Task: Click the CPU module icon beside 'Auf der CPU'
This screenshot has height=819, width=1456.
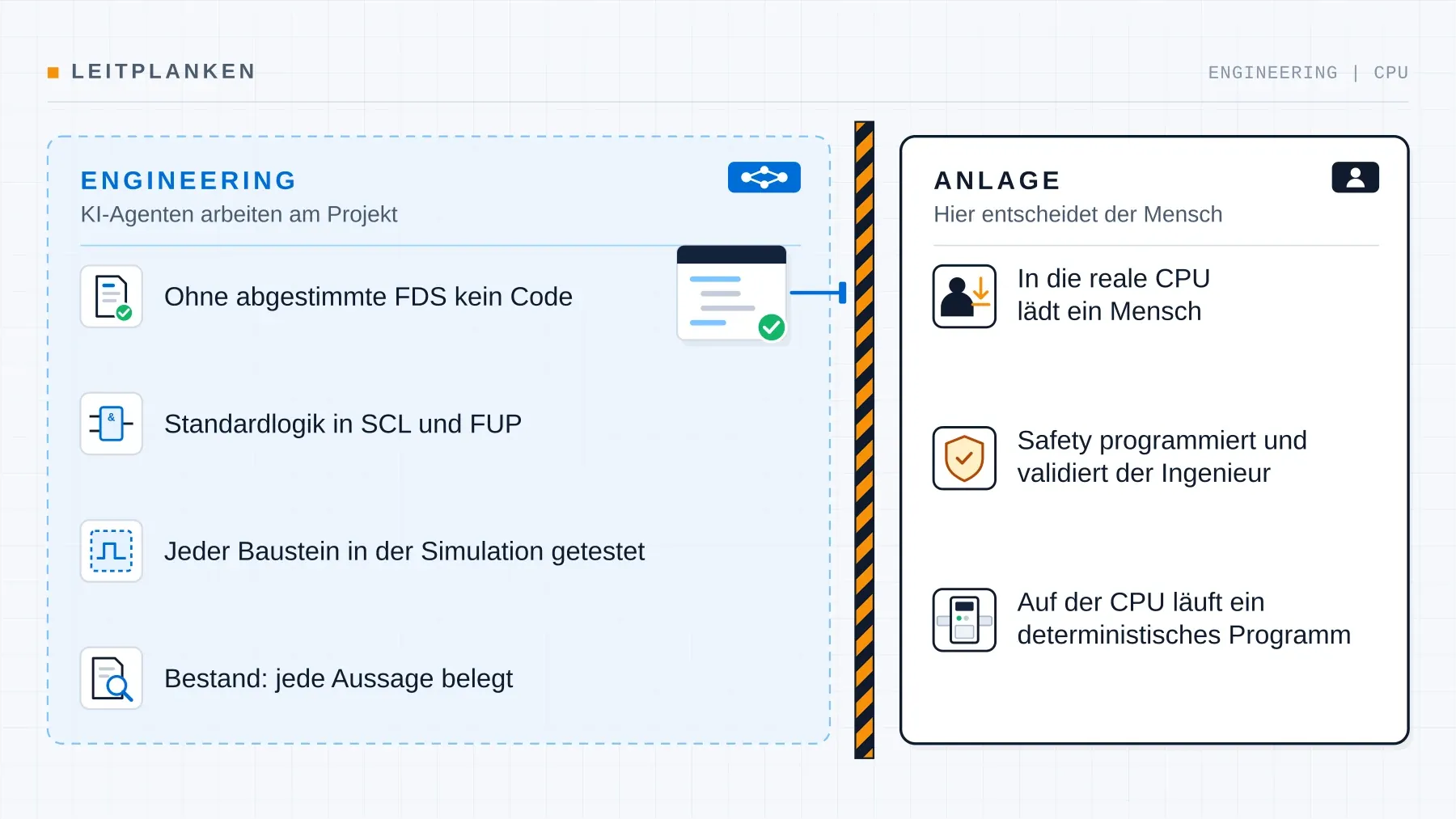Action: click(x=964, y=619)
